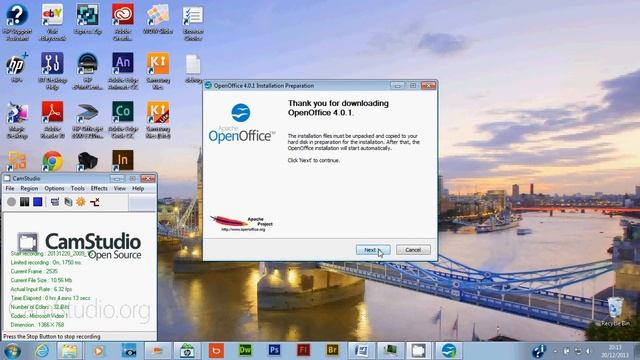Click Next in the OpenOffice installer

point(373,250)
